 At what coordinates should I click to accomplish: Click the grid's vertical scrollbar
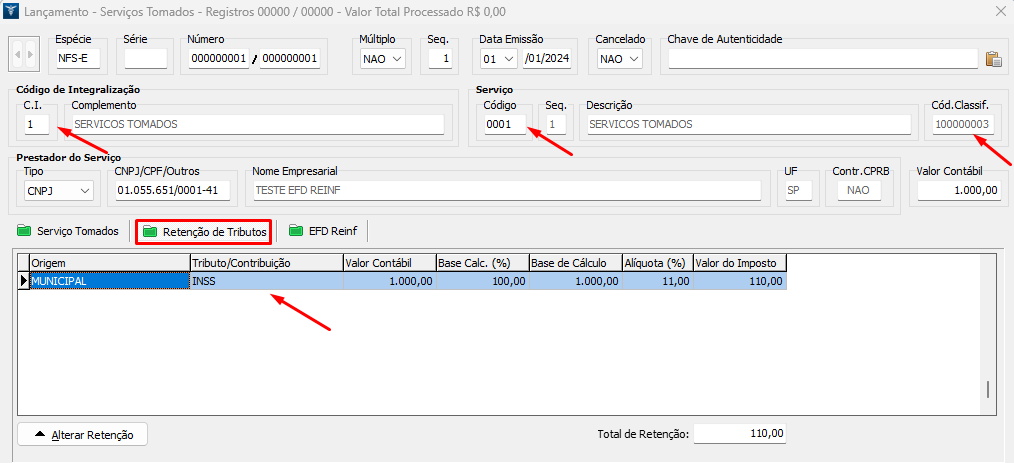point(988,389)
